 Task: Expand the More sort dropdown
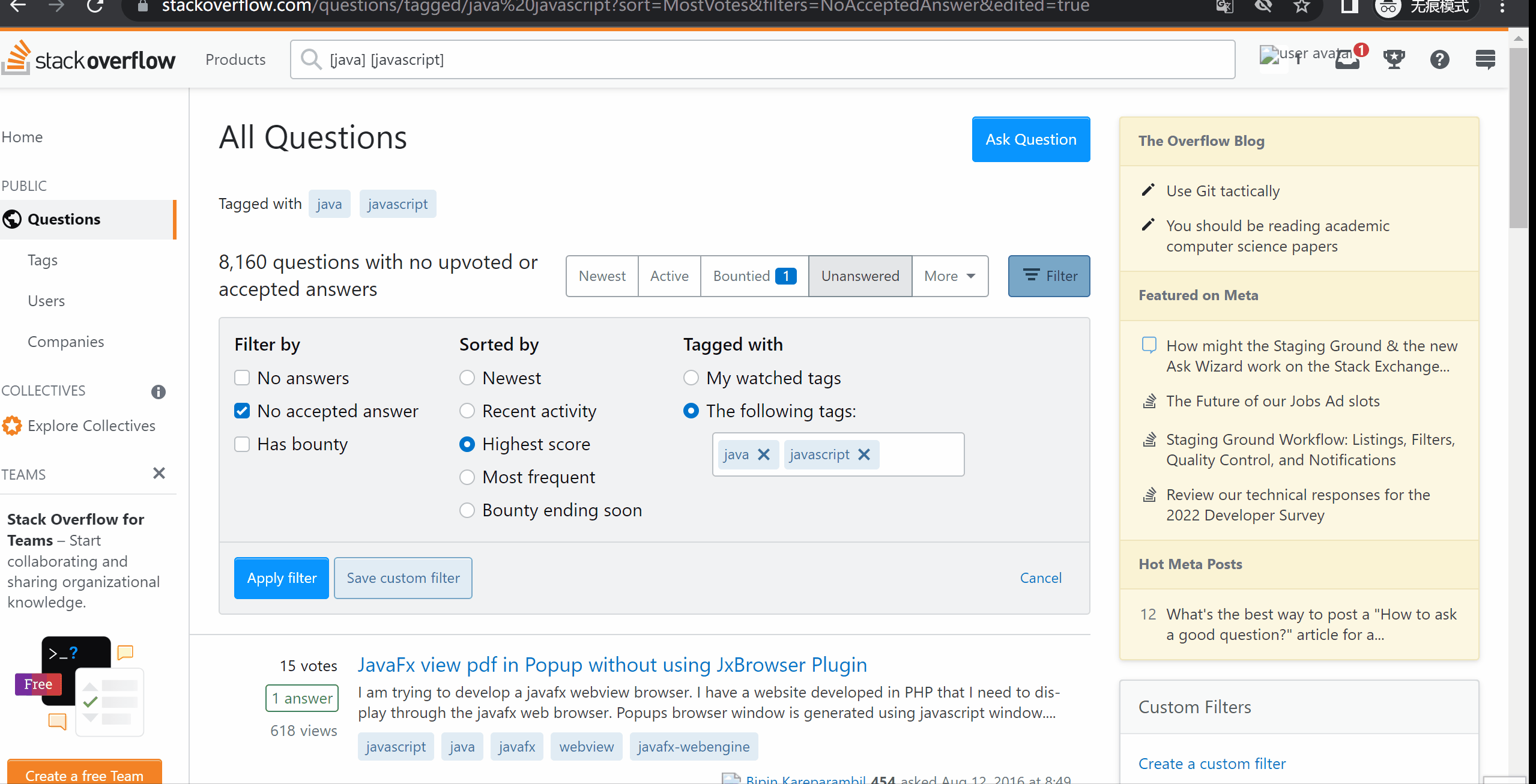(x=949, y=276)
